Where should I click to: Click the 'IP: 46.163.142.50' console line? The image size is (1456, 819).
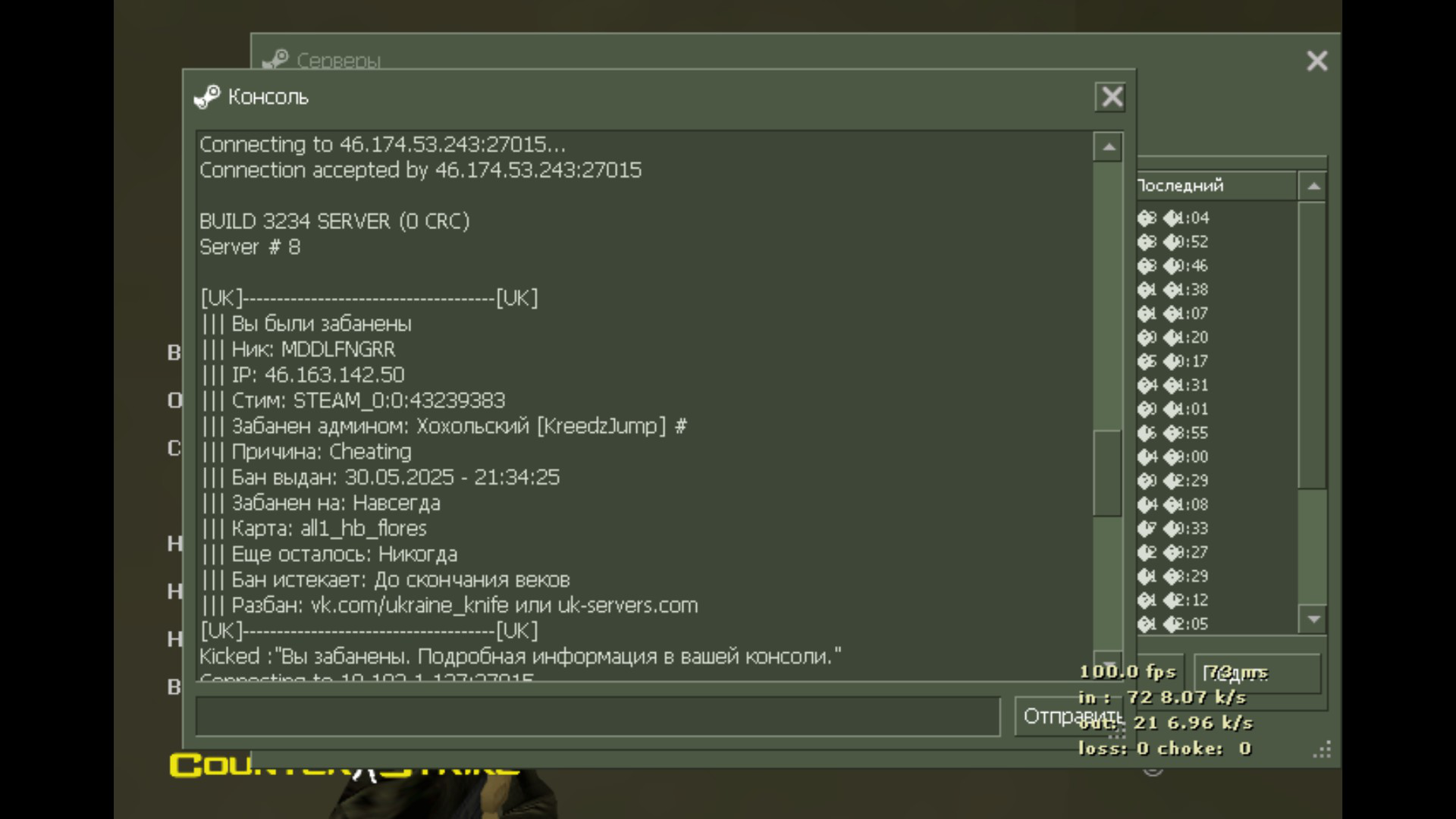[x=303, y=375]
